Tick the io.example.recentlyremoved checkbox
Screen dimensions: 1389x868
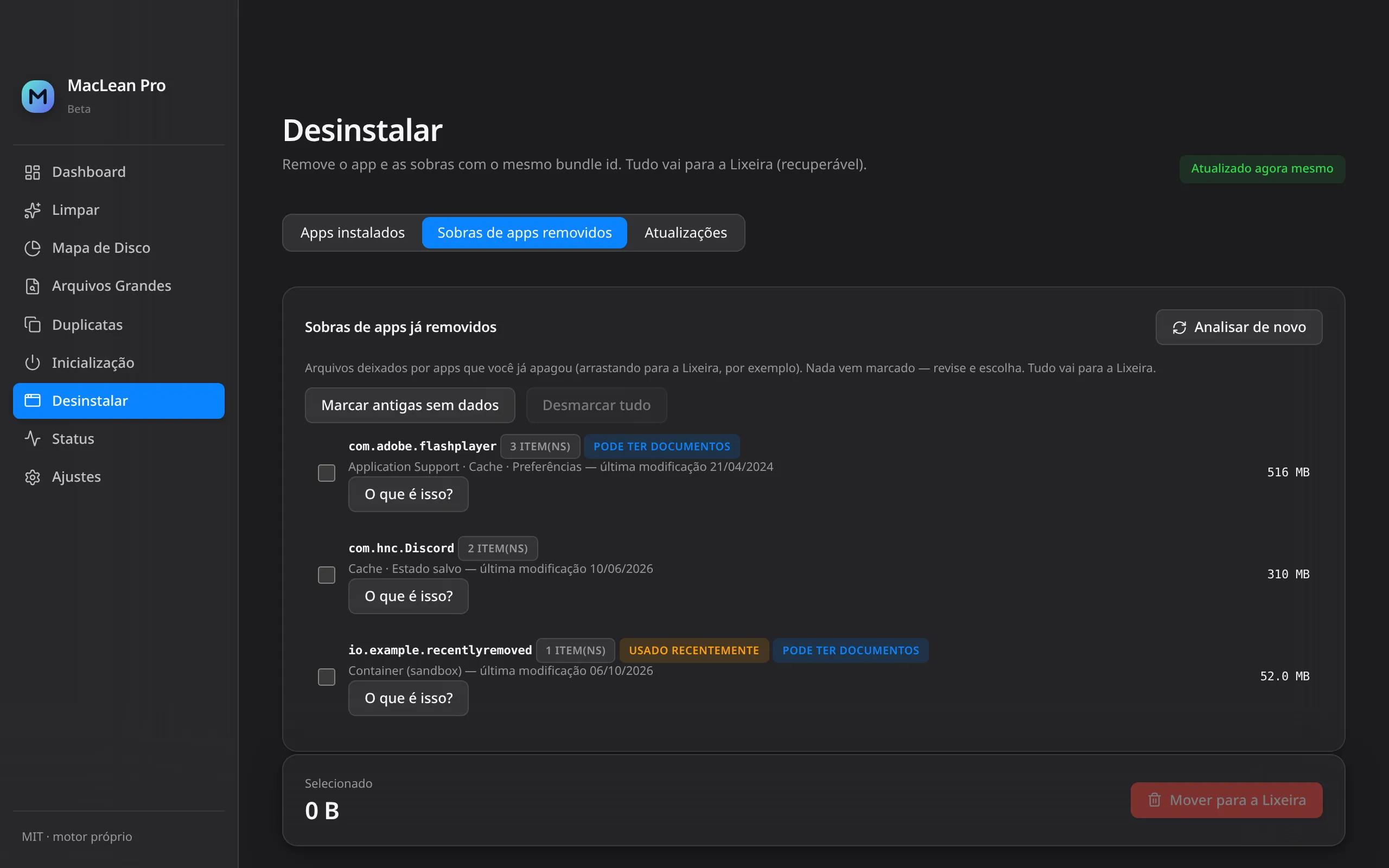(x=327, y=677)
